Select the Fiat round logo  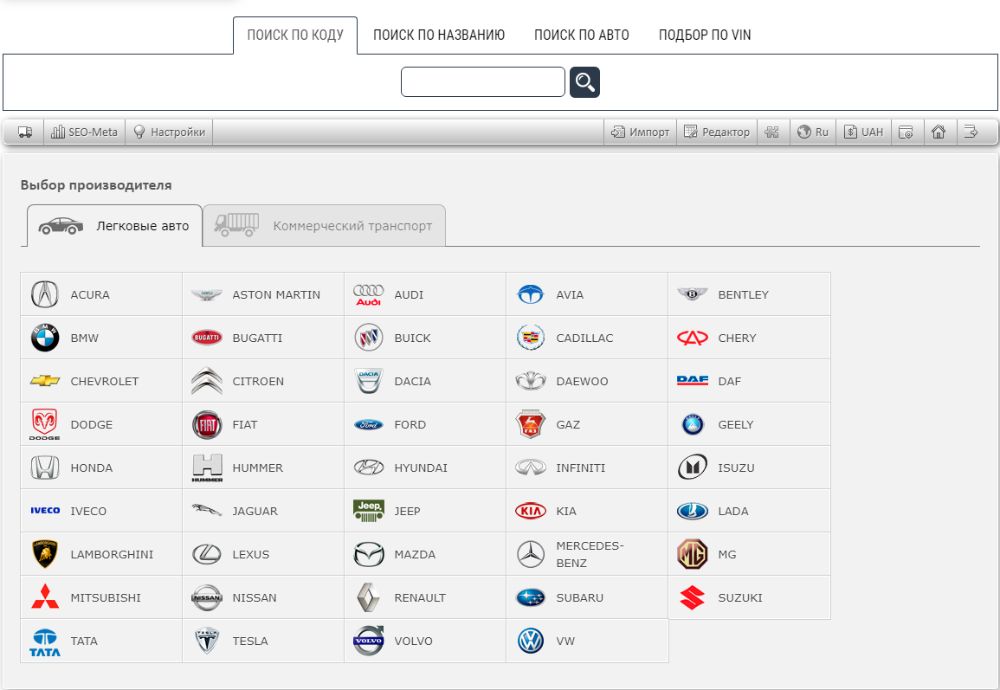[x=207, y=425]
